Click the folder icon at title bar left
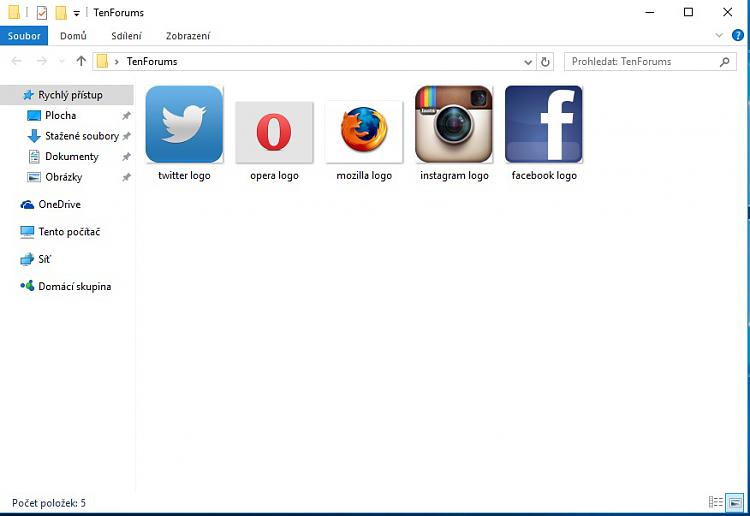 point(14,12)
